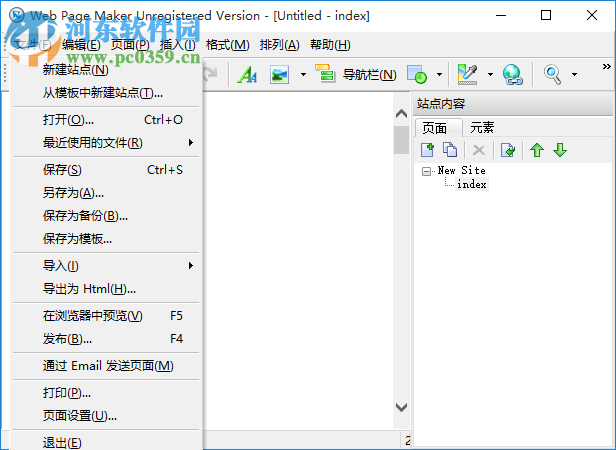Click the 站点内容 panel header
Screen dimensions: 616x450
click(513, 104)
